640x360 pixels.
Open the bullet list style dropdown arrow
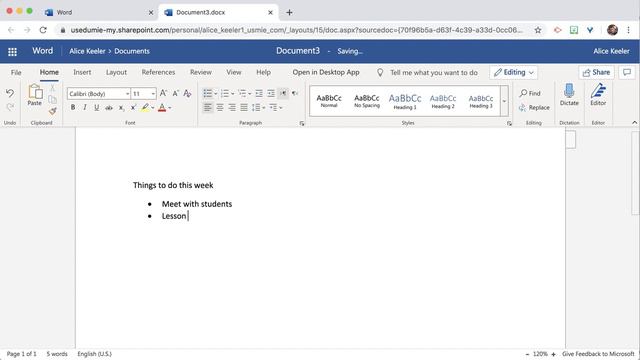point(216,94)
